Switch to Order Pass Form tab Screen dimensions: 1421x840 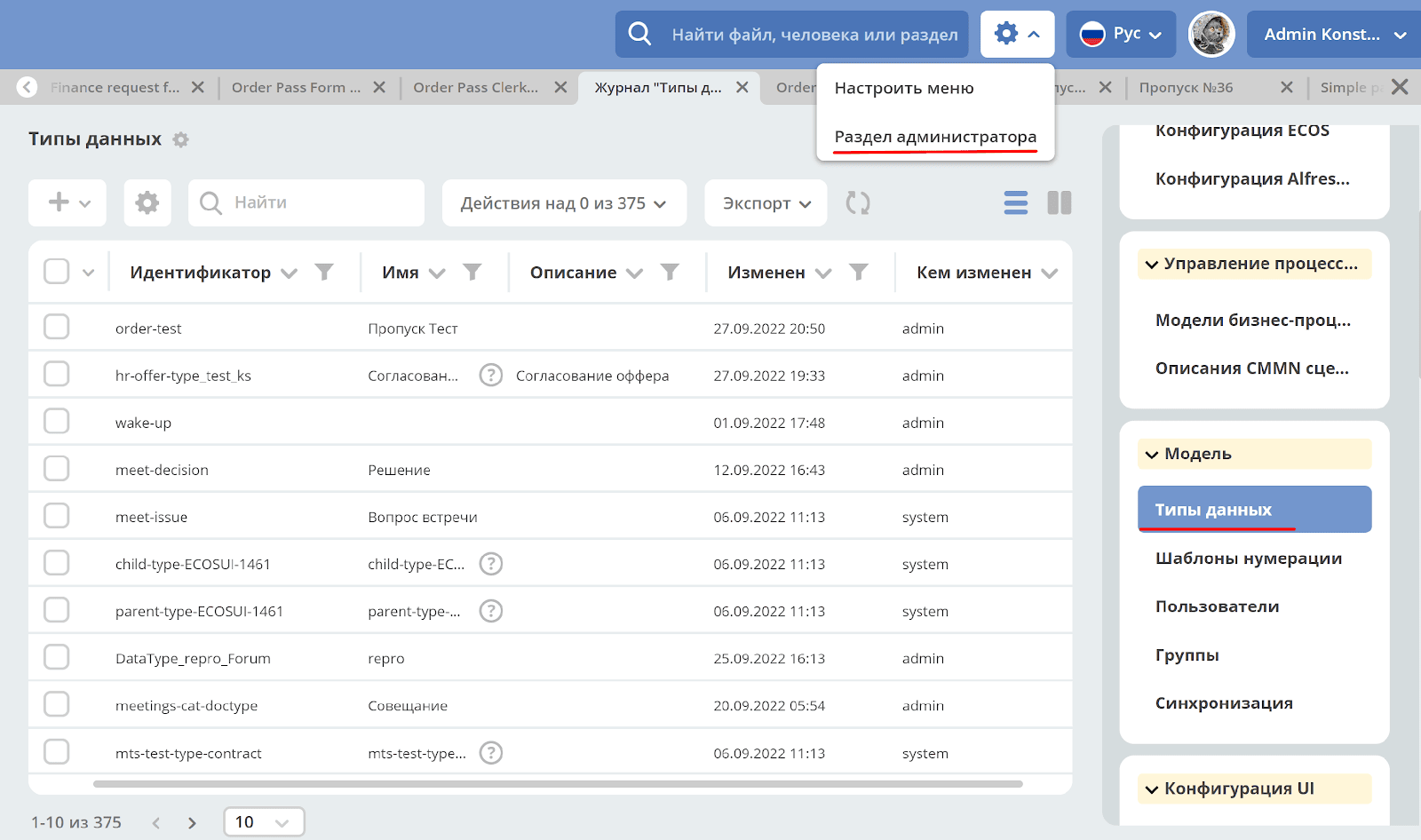pos(296,87)
